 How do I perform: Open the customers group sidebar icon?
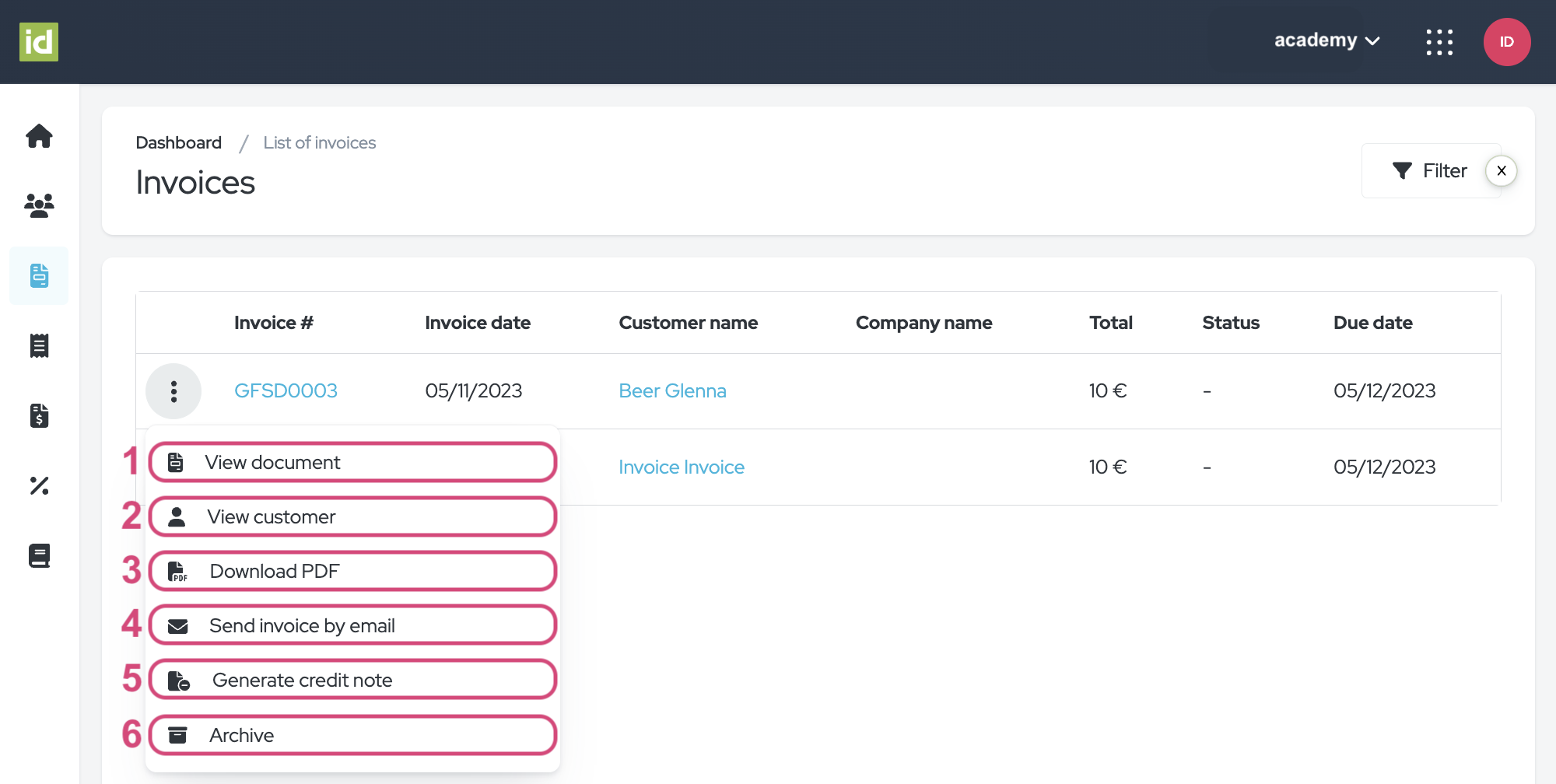[x=39, y=205]
